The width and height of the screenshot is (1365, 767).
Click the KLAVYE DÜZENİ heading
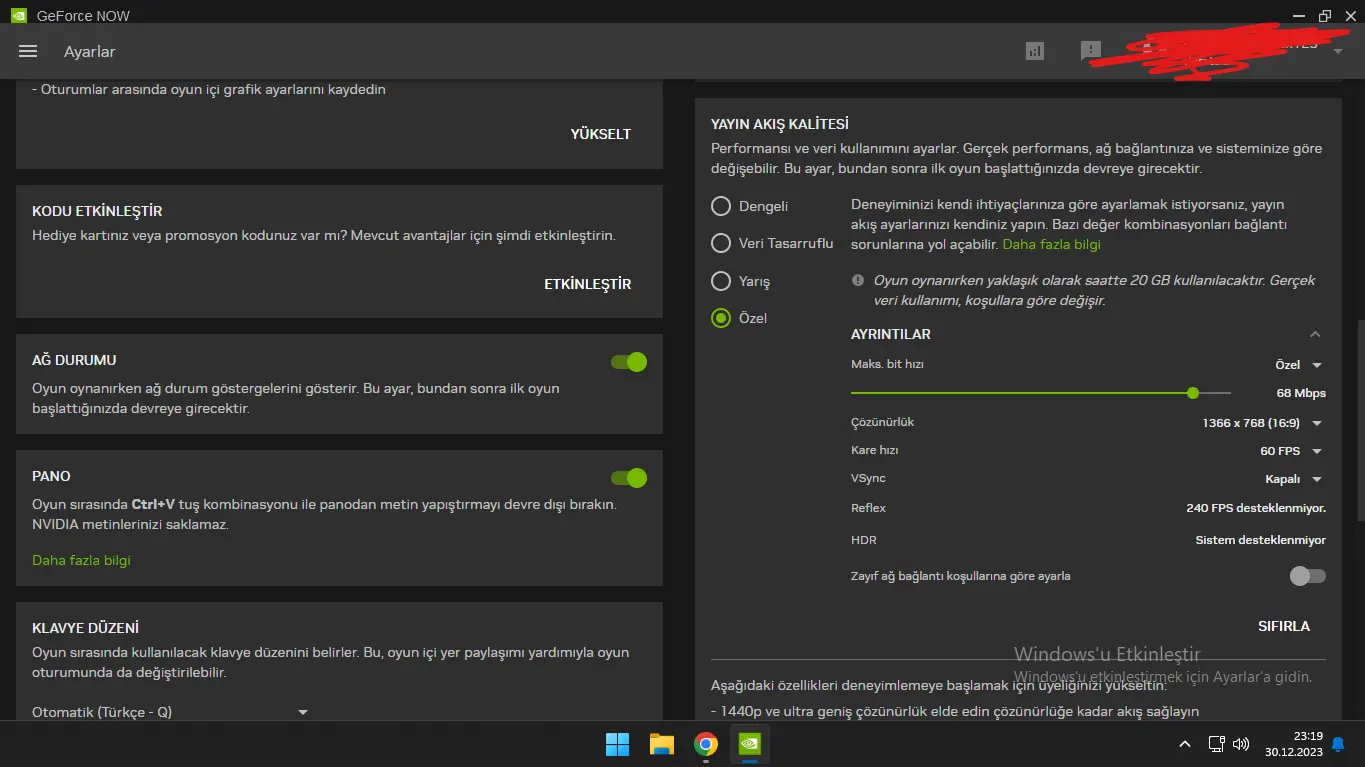pos(85,628)
